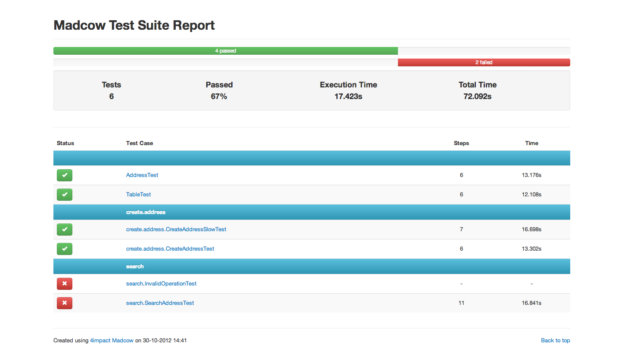Click the search group header row
The height and width of the screenshot is (360, 640).
312,267
